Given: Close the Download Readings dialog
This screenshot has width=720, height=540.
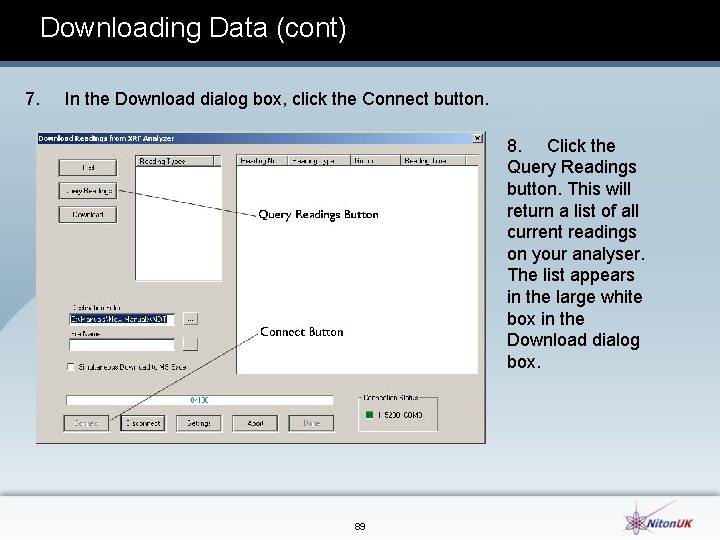Looking at the screenshot, I should click(478, 138).
